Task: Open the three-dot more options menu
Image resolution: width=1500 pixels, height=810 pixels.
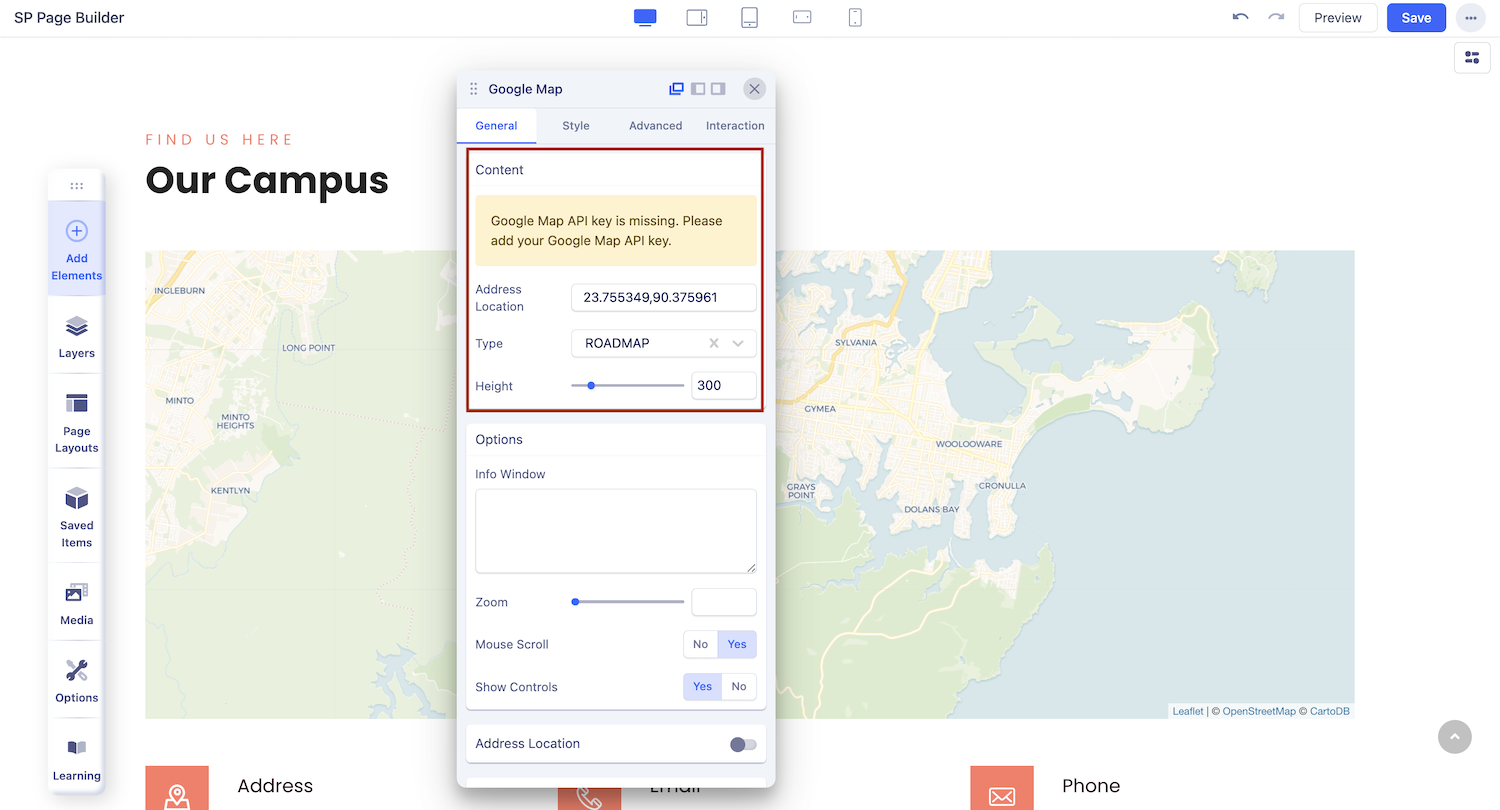Action: point(1470,18)
